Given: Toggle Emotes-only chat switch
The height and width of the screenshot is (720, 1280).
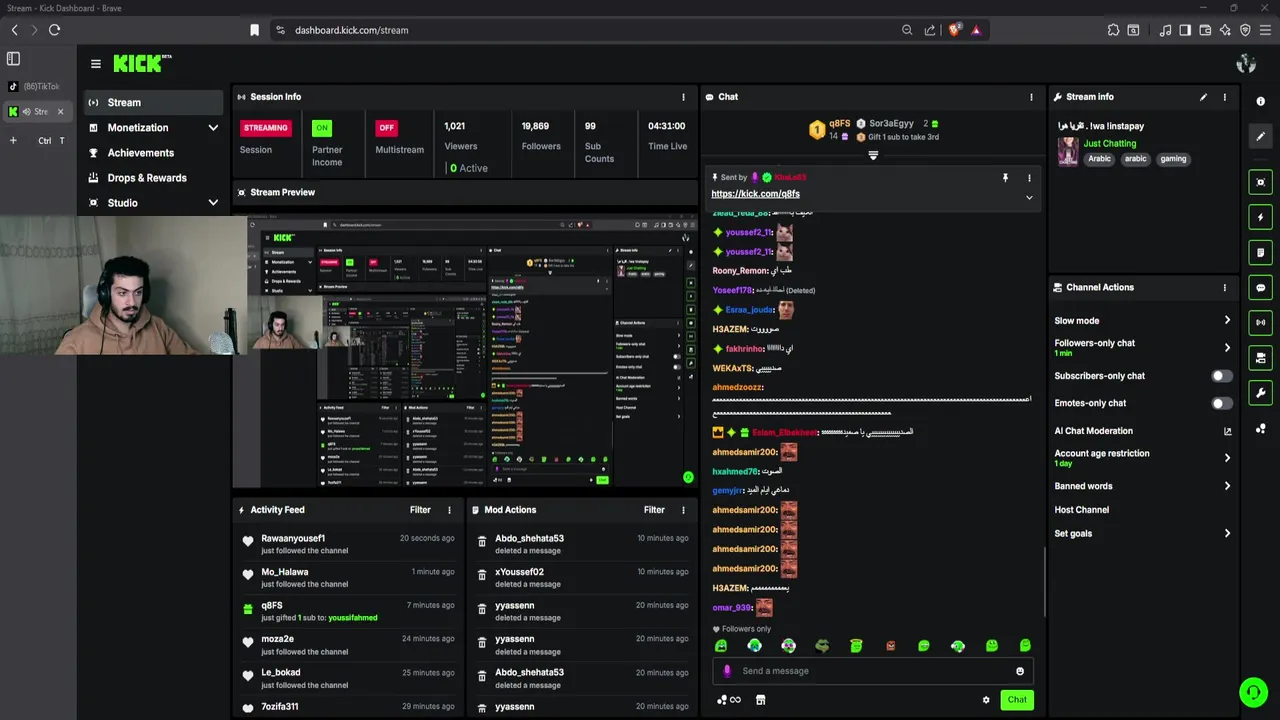Looking at the screenshot, I should click(1222, 403).
